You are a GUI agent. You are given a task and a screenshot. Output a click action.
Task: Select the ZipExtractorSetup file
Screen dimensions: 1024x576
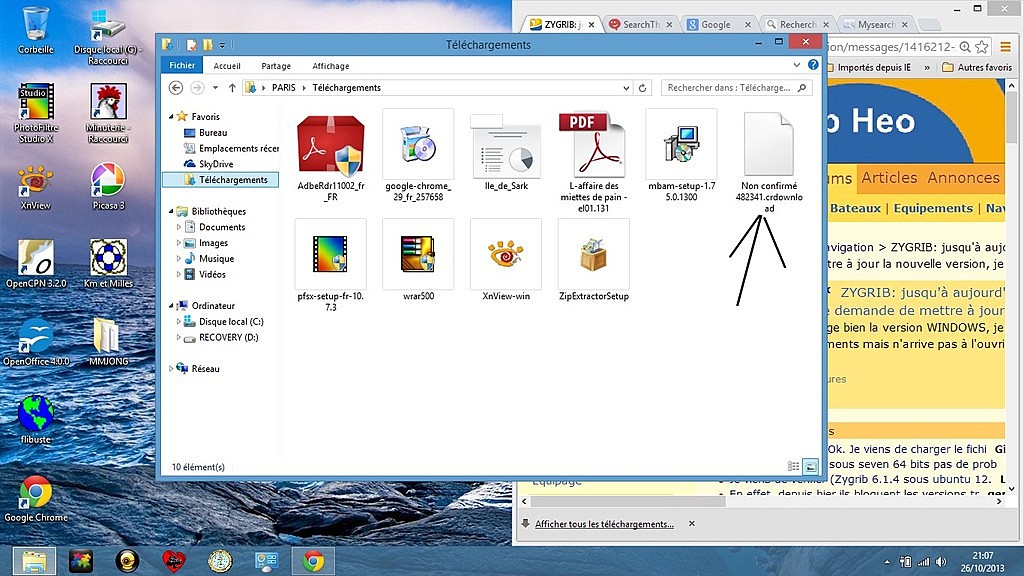point(593,261)
